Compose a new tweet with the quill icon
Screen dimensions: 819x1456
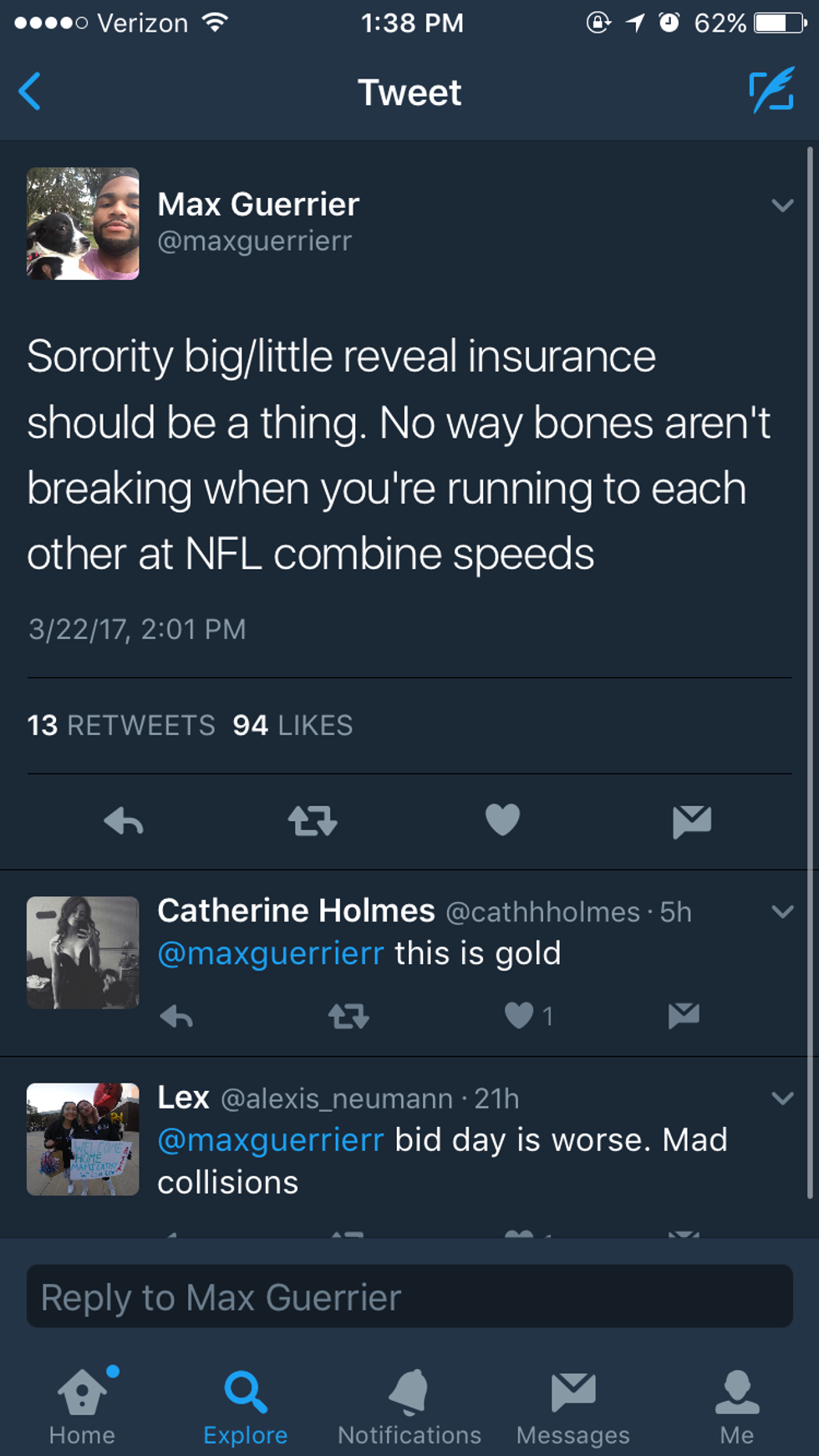(x=771, y=91)
